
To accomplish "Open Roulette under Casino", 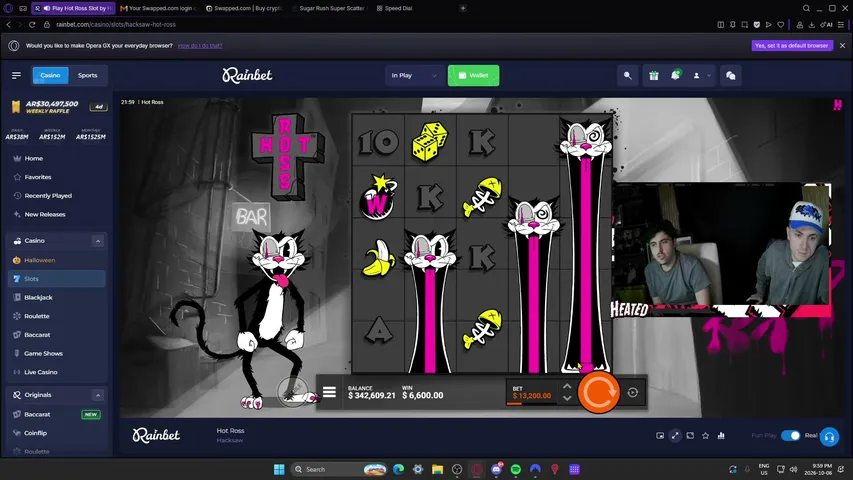I will click(x=36, y=316).
